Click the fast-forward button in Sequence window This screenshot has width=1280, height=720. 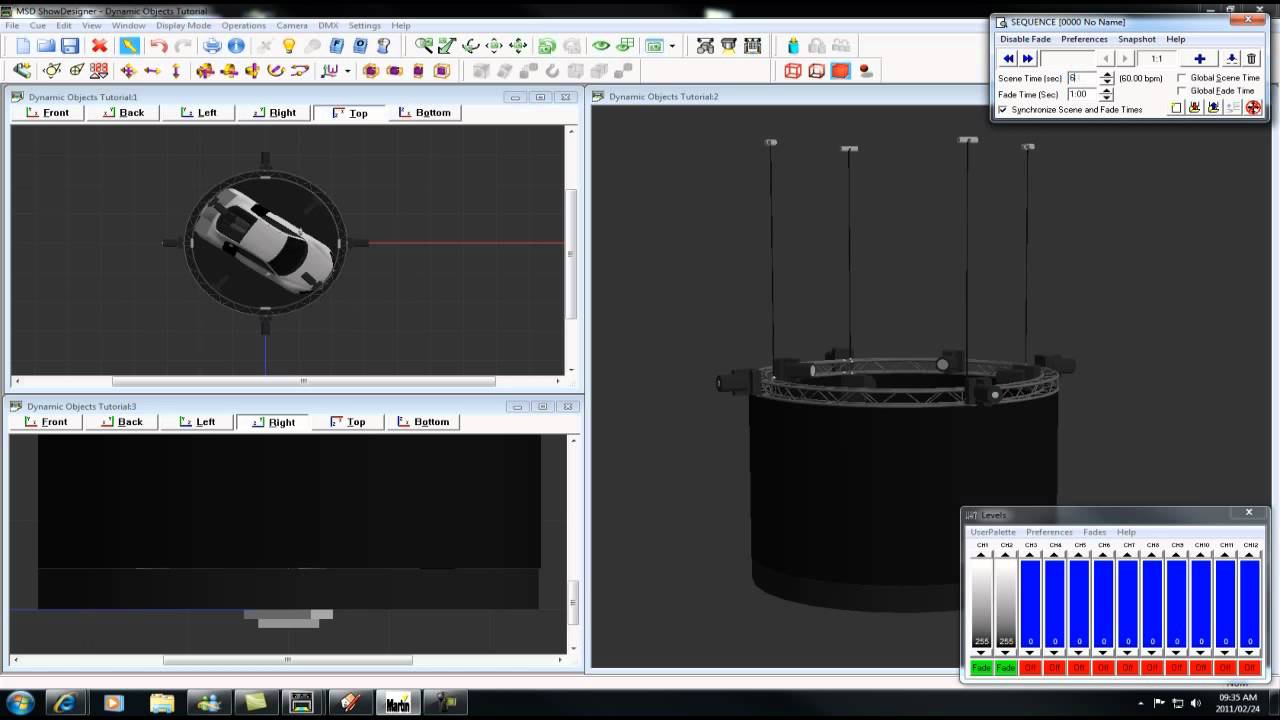[1027, 59]
